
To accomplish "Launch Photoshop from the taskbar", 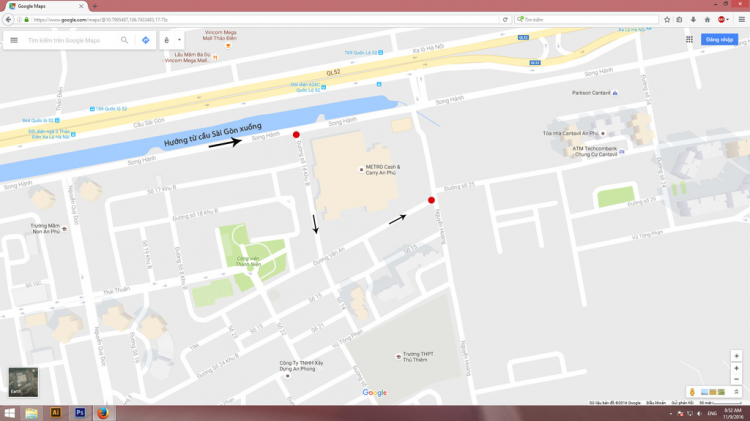I will [80, 412].
